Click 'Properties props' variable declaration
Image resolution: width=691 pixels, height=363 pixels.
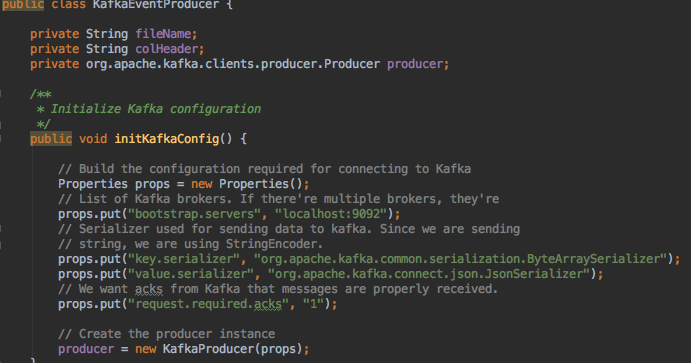pos(114,184)
